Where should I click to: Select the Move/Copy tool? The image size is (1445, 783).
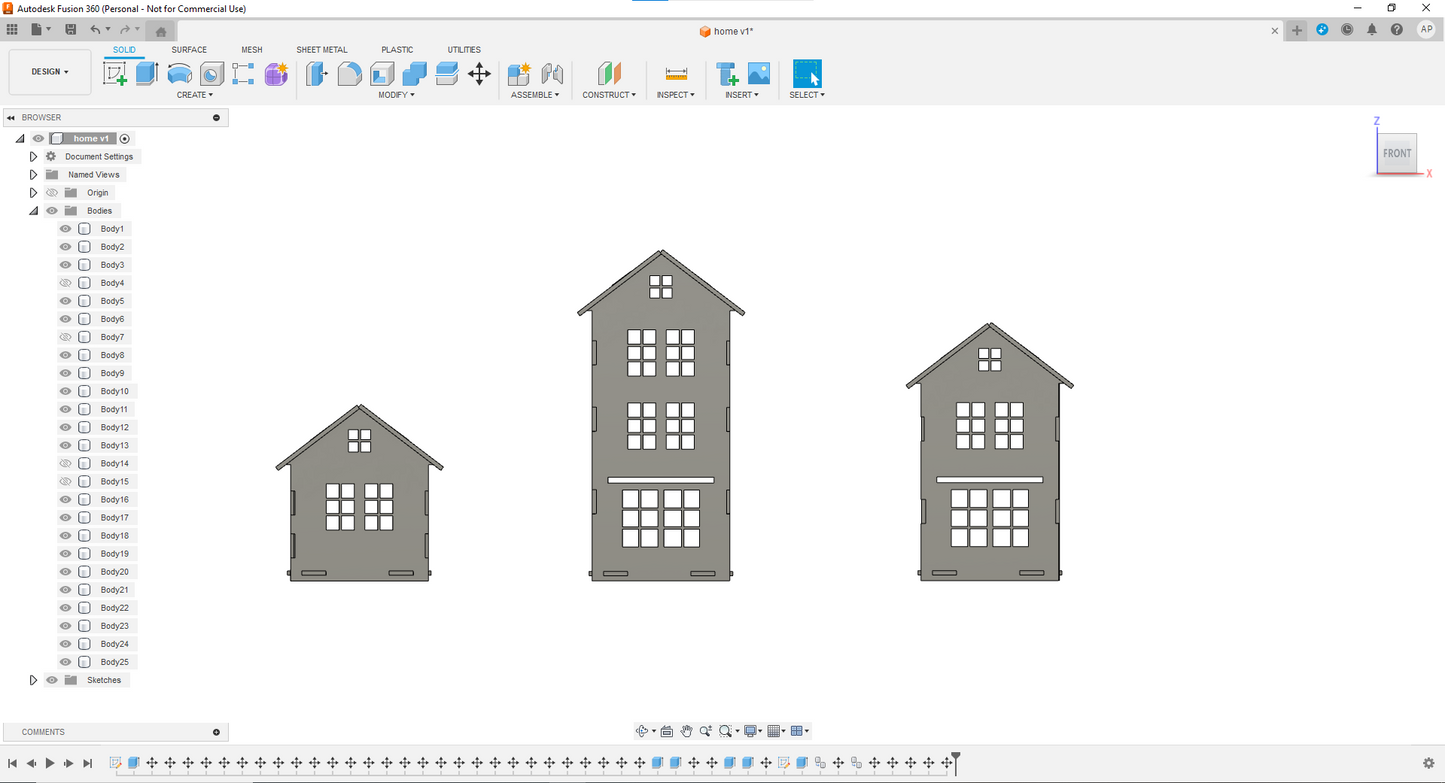tap(479, 73)
